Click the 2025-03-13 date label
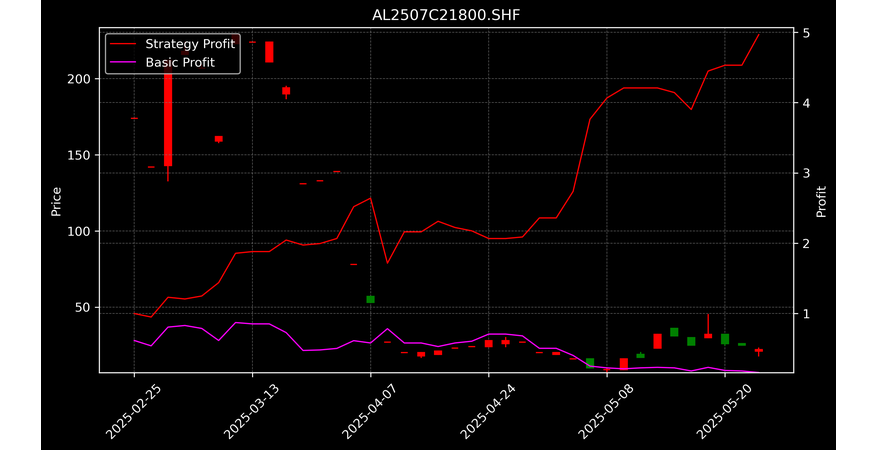878x450 pixels. [251, 411]
